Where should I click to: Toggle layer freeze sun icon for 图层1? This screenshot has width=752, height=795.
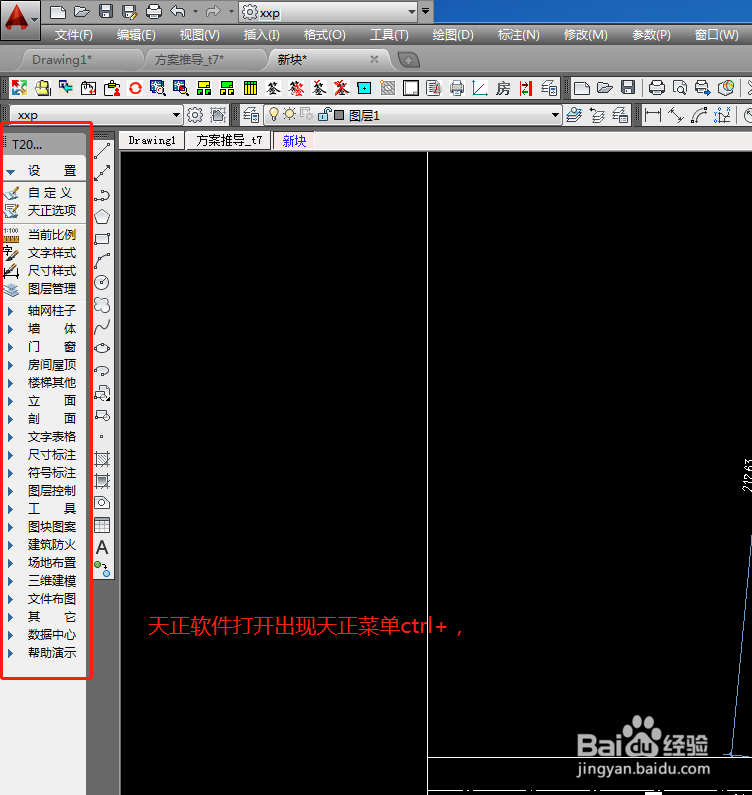tap(290, 115)
